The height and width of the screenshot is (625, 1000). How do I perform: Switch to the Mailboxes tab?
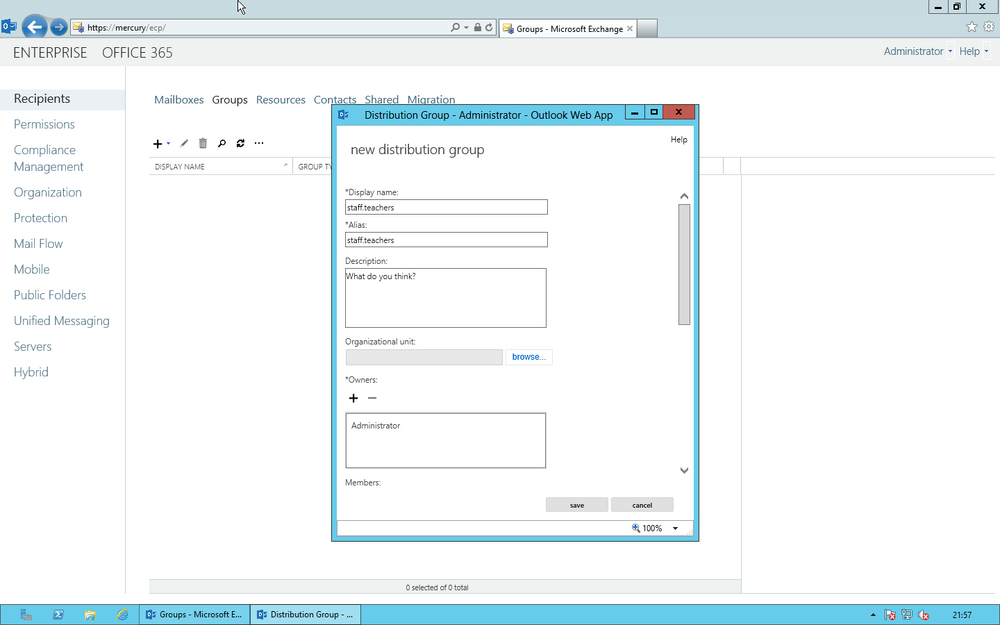tap(179, 99)
